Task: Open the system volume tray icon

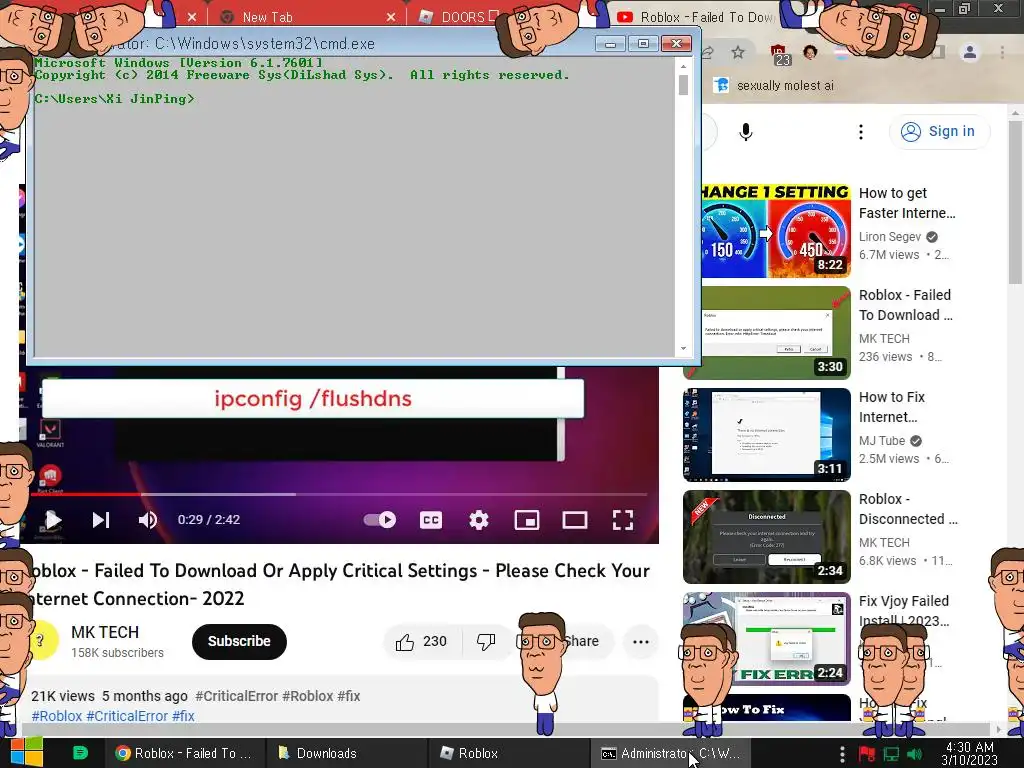Action: (x=914, y=754)
